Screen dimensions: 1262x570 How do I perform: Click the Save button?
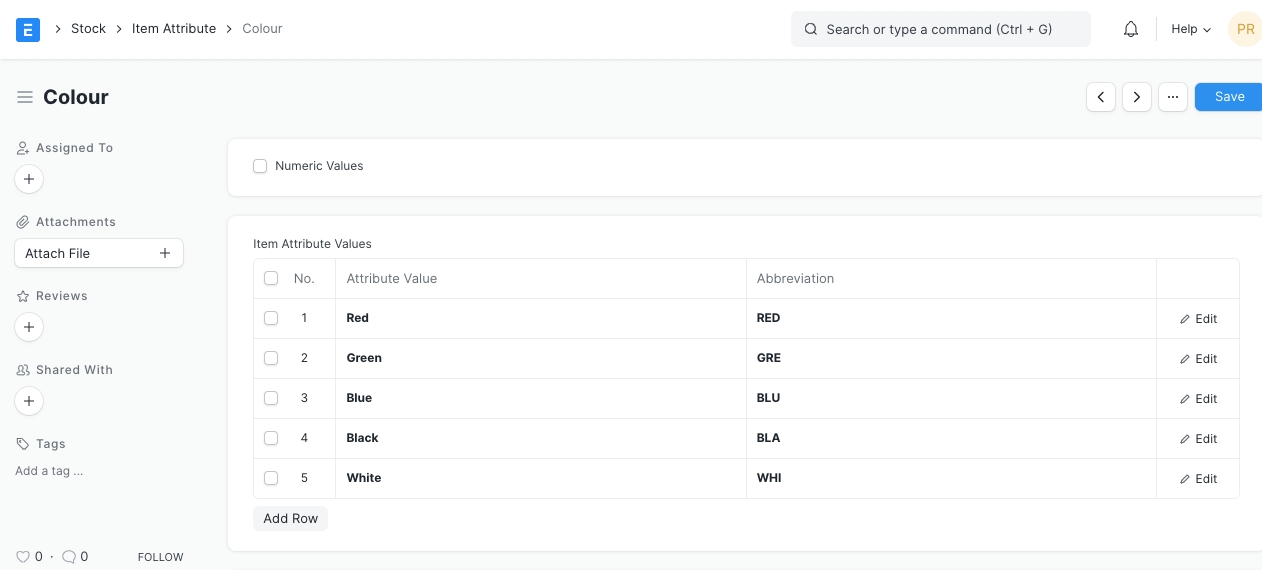click(1229, 97)
